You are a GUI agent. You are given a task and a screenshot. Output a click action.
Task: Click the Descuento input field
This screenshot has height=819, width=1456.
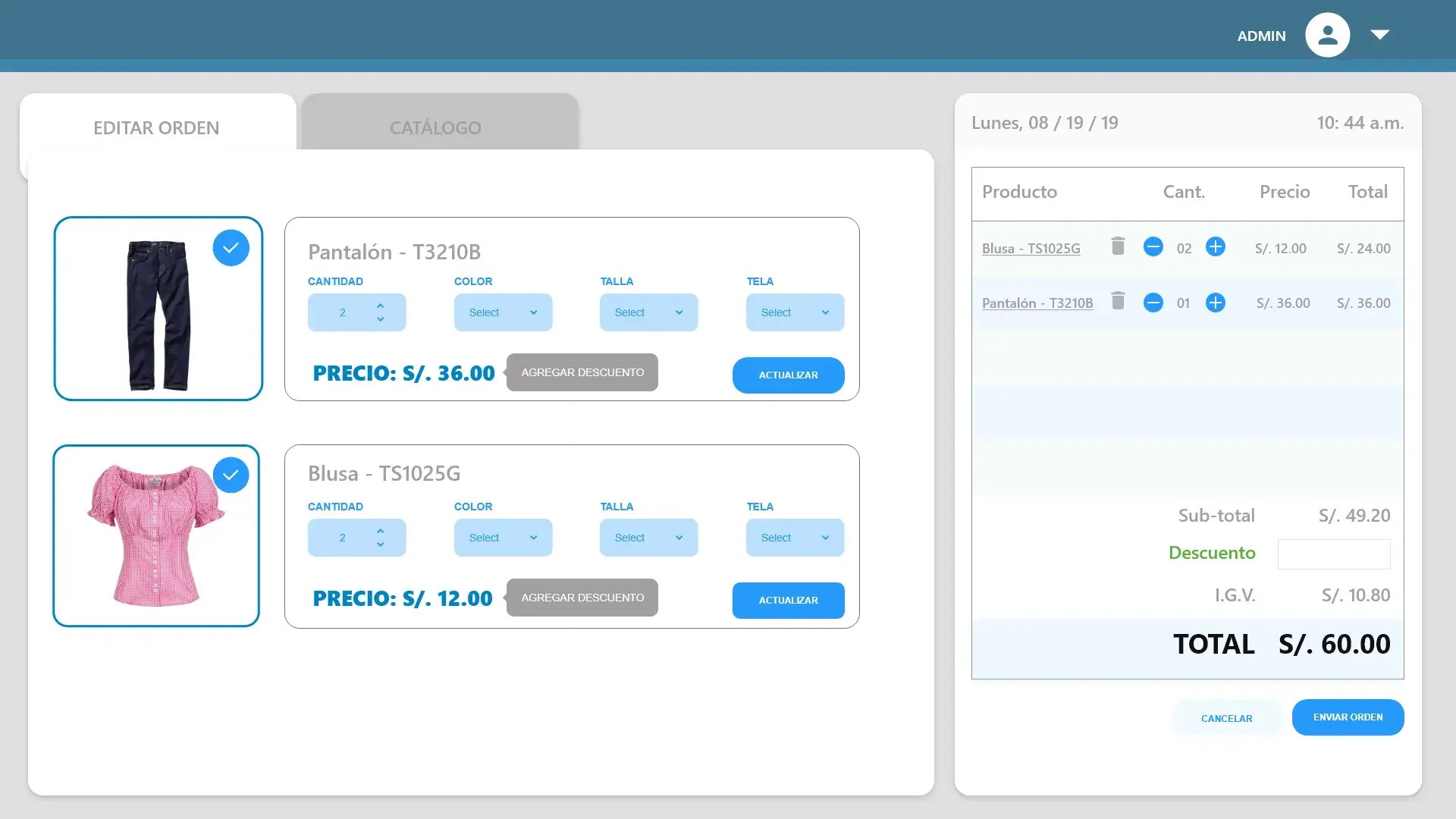(x=1333, y=554)
